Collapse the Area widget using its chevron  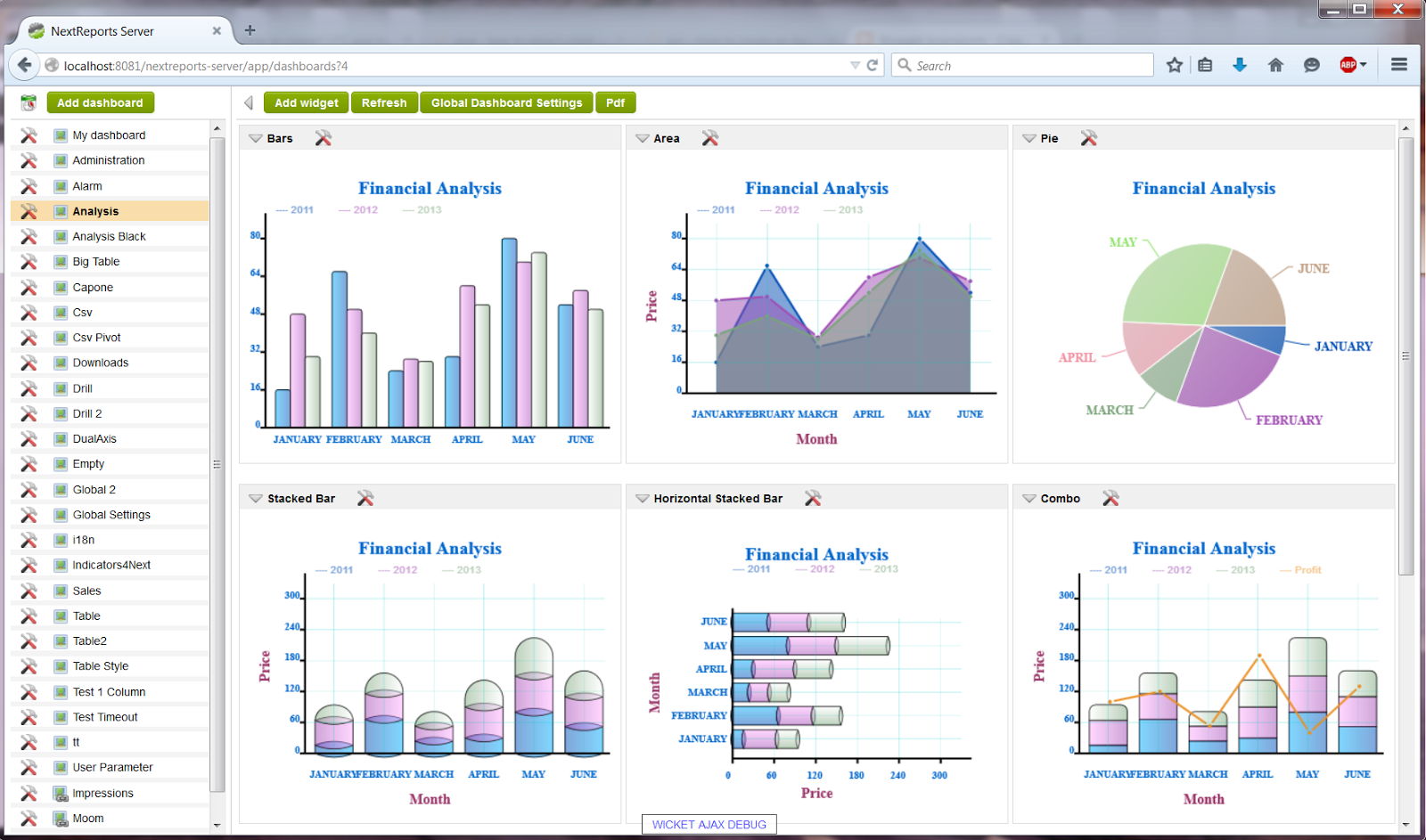click(x=643, y=138)
